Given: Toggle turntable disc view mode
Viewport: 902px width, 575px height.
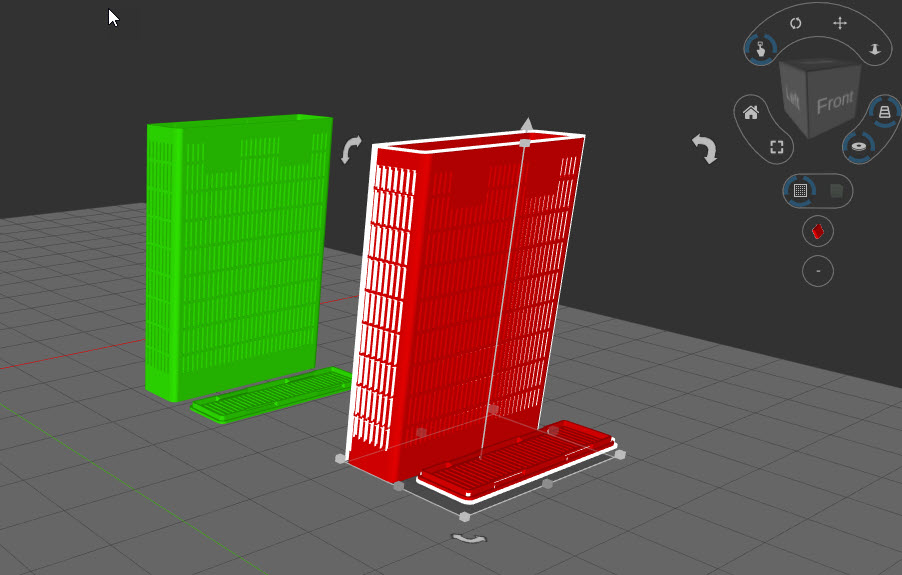Looking at the screenshot, I should (859, 146).
